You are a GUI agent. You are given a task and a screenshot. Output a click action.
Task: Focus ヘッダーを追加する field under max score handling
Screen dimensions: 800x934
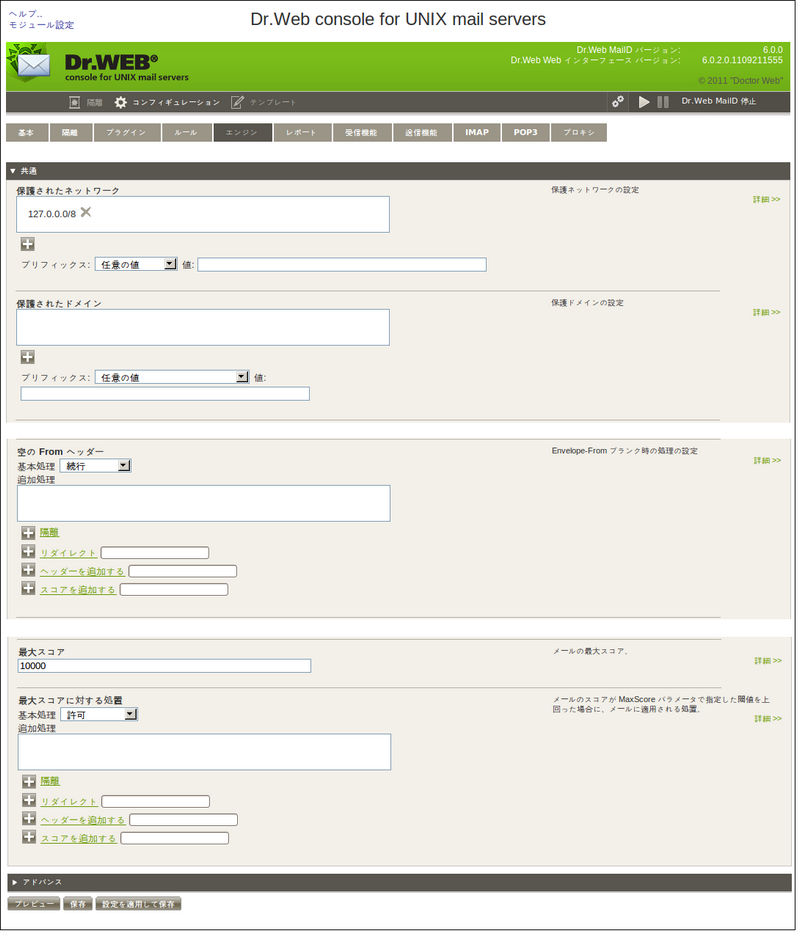click(x=183, y=820)
